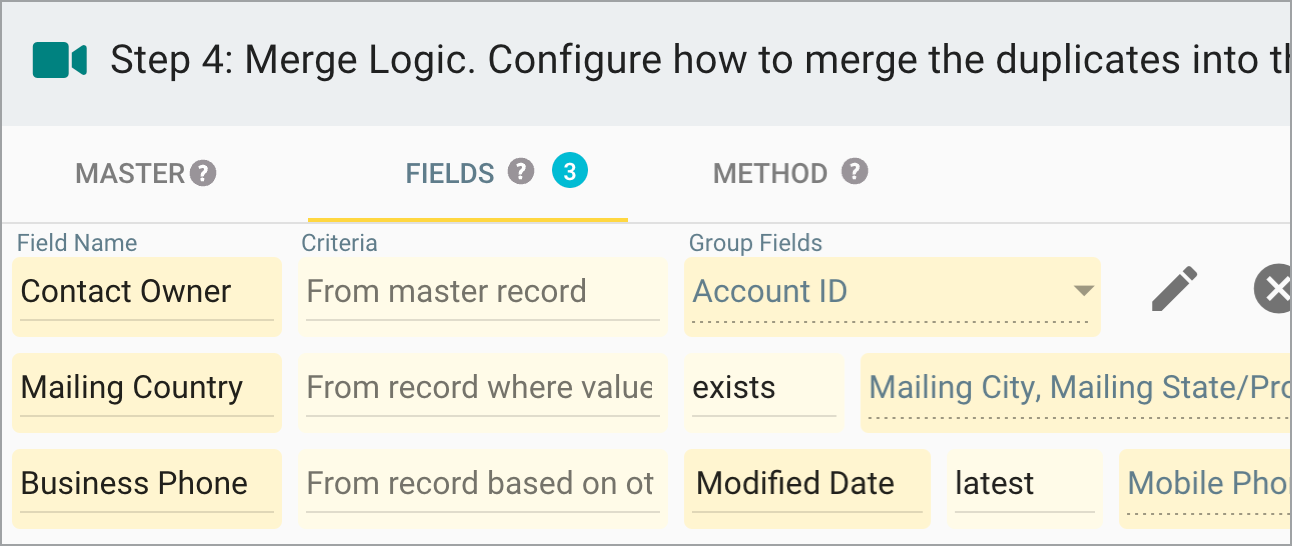Open help icon next to FIELDS
This screenshot has width=1292, height=546.
pyautogui.click(x=520, y=171)
